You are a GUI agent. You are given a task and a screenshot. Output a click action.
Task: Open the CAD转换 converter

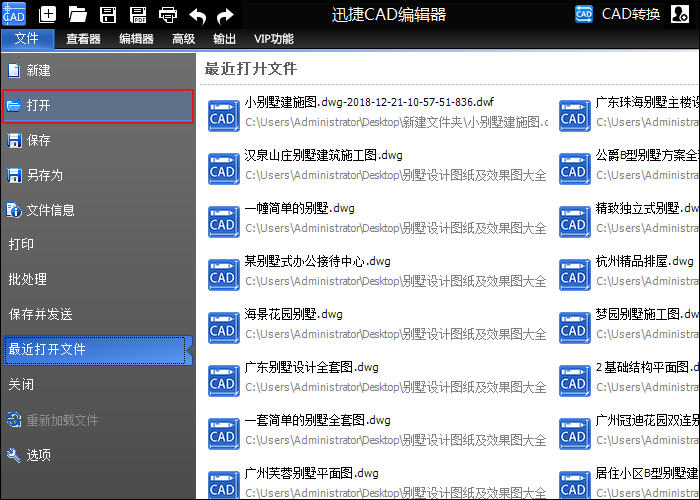(x=618, y=14)
